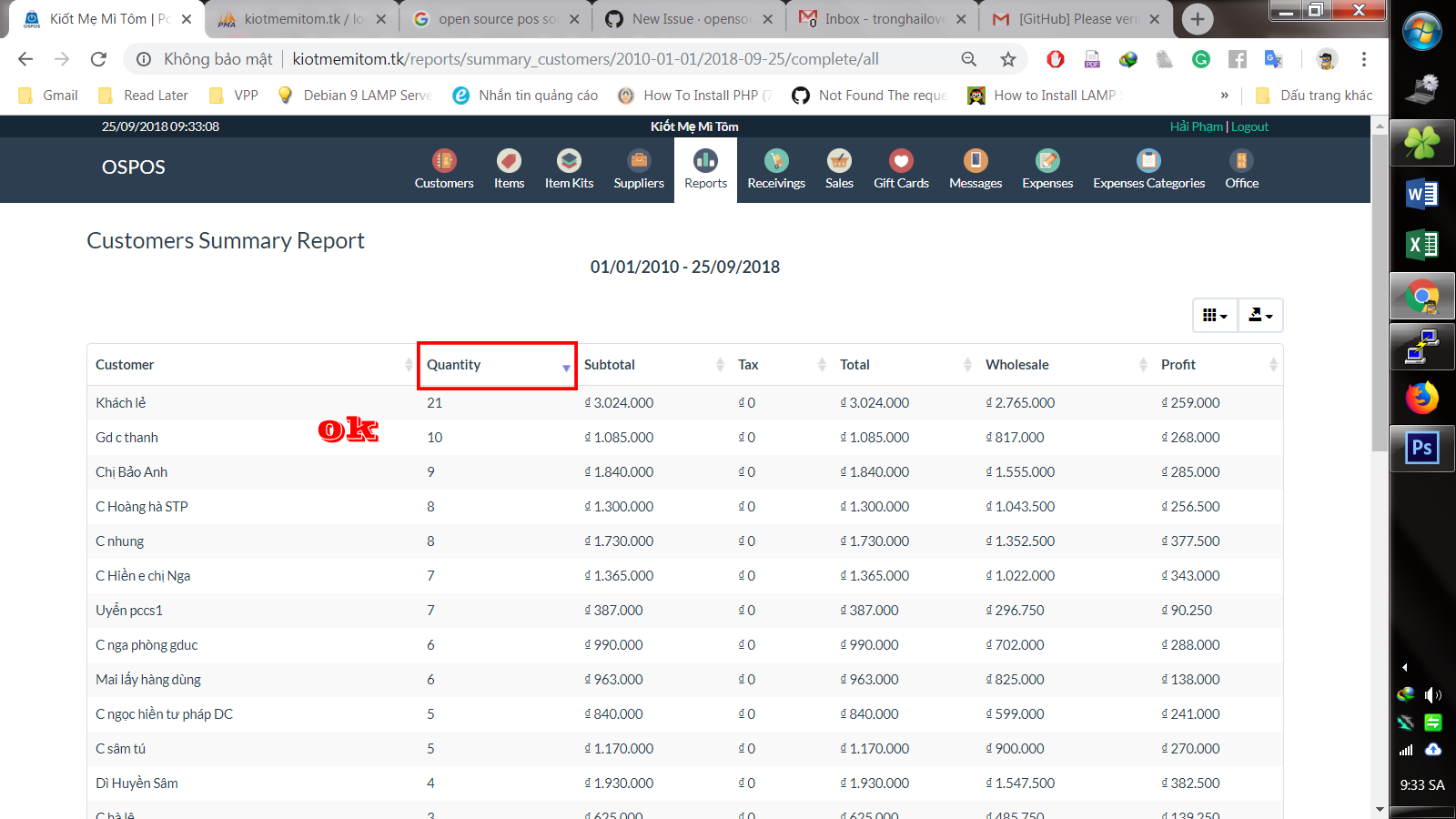Viewport: 1456px width, 819px height.
Task: Go to the Expenses module
Action: [x=1047, y=170]
